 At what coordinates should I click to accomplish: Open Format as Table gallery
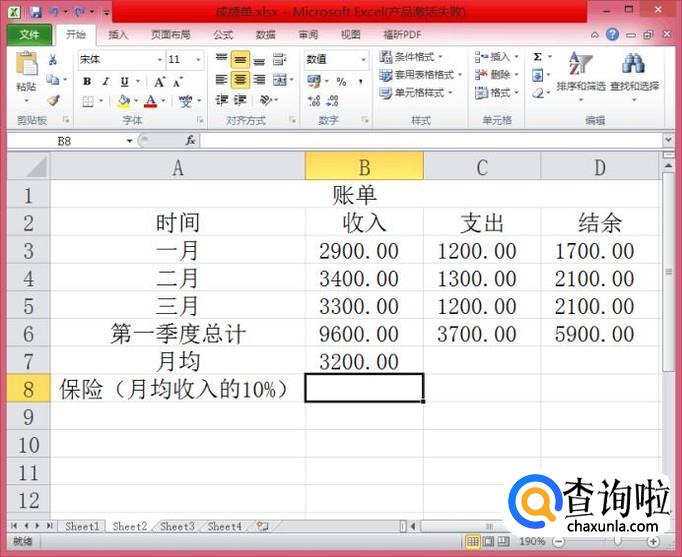point(420,75)
